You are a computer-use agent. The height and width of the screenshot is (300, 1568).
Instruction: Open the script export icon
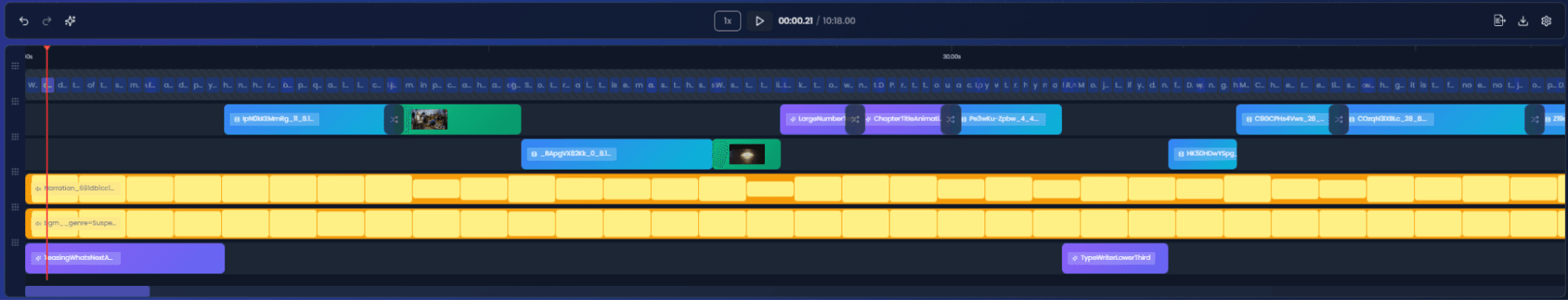(x=1499, y=21)
